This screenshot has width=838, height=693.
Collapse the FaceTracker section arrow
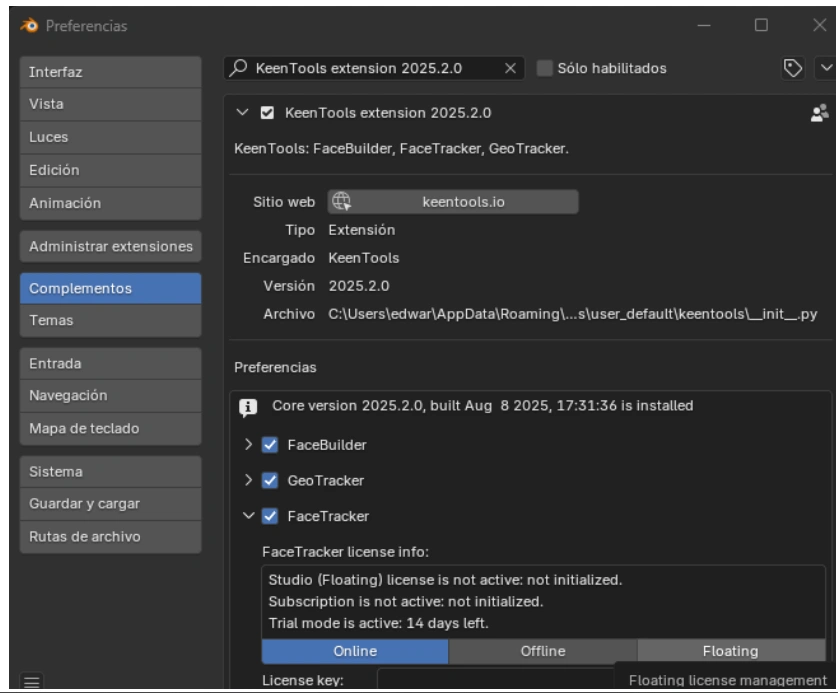coord(246,516)
